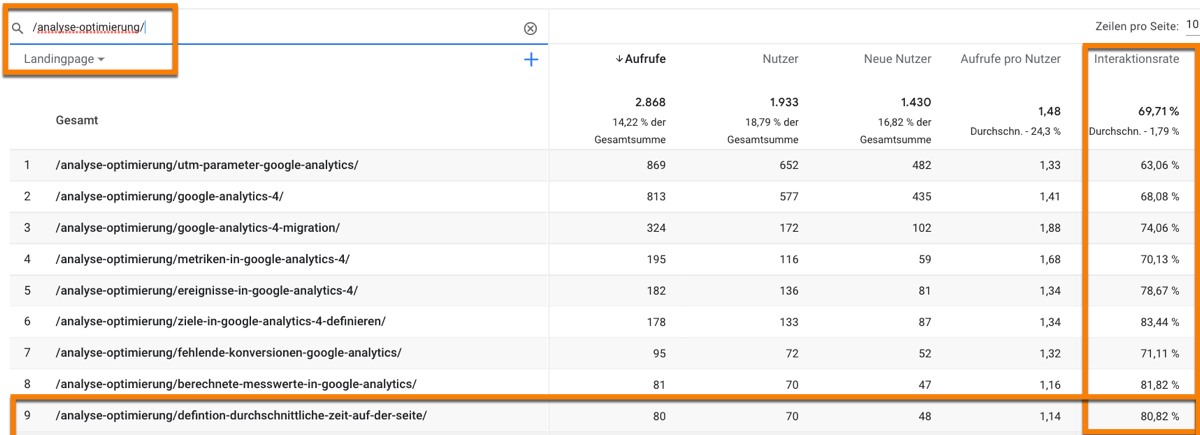Click the defintion-durchschnittliche-zeit-auf-der-seite row
Image resolution: width=1200 pixels, height=435 pixels.
[x=241, y=415]
